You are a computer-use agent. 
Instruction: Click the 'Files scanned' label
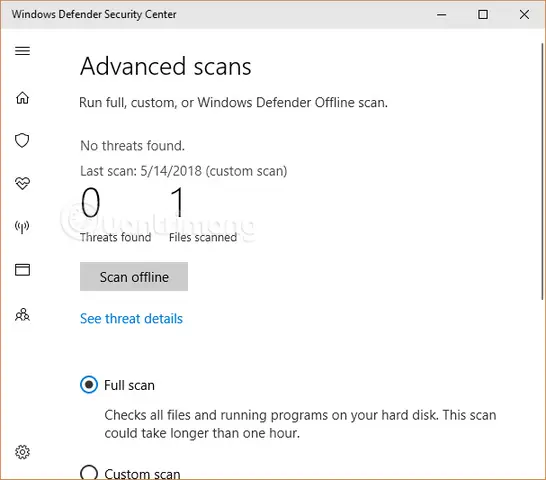(x=203, y=237)
